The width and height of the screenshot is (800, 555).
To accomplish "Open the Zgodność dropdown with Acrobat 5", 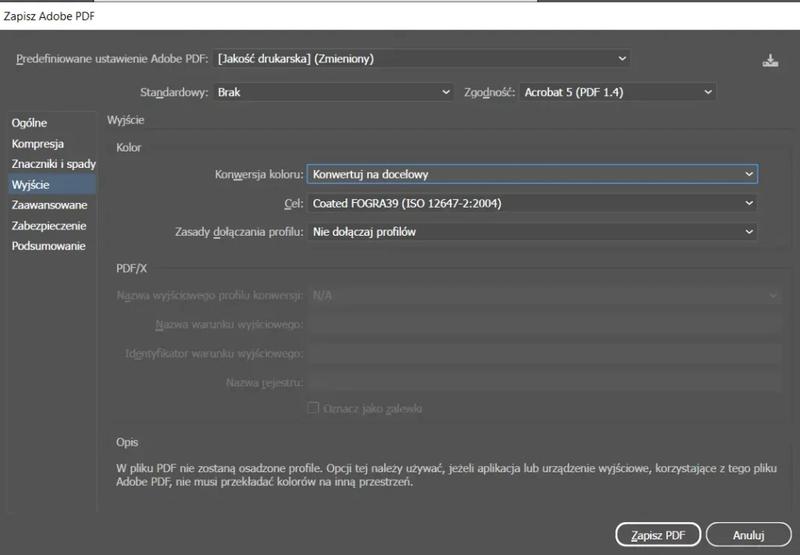I will pyautogui.click(x=617, y=92).
